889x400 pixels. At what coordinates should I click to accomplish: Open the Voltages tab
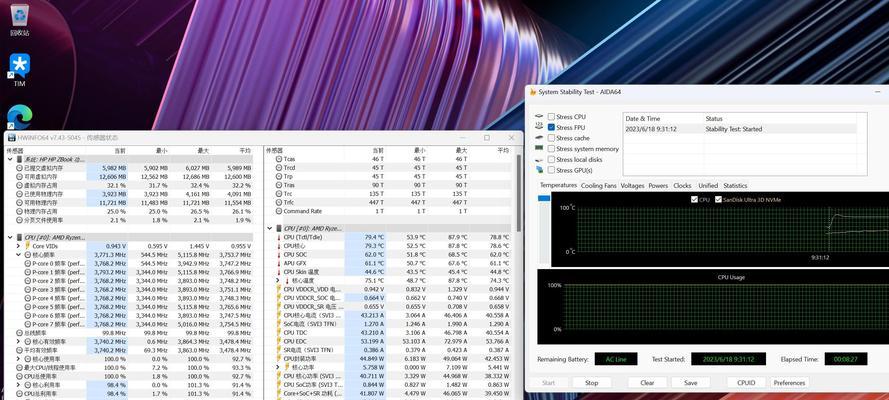click(632, 185)
